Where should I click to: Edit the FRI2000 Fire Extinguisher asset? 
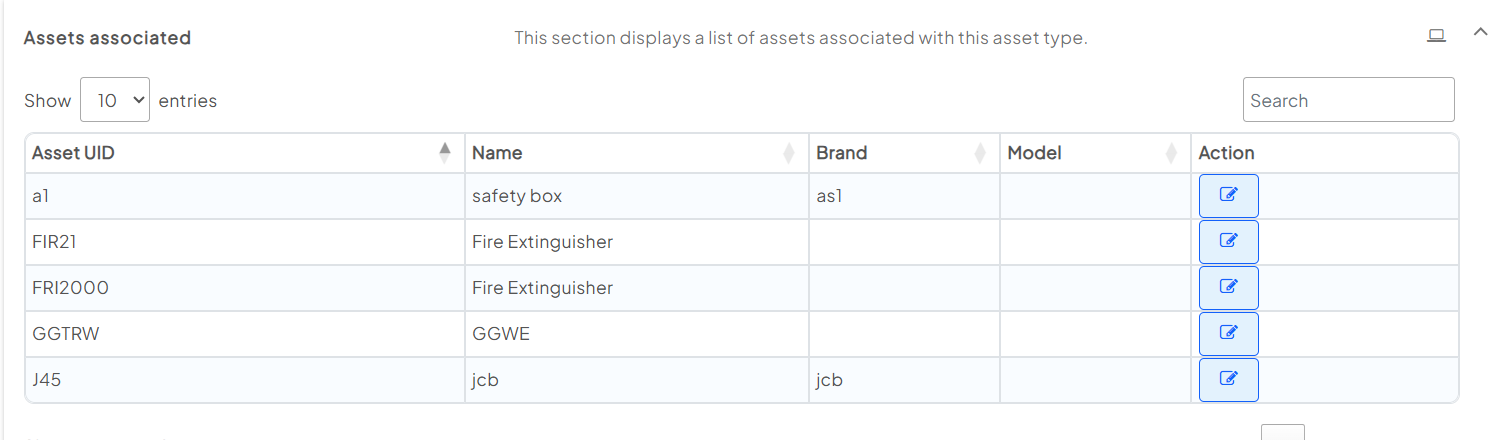coord(1228,288)
